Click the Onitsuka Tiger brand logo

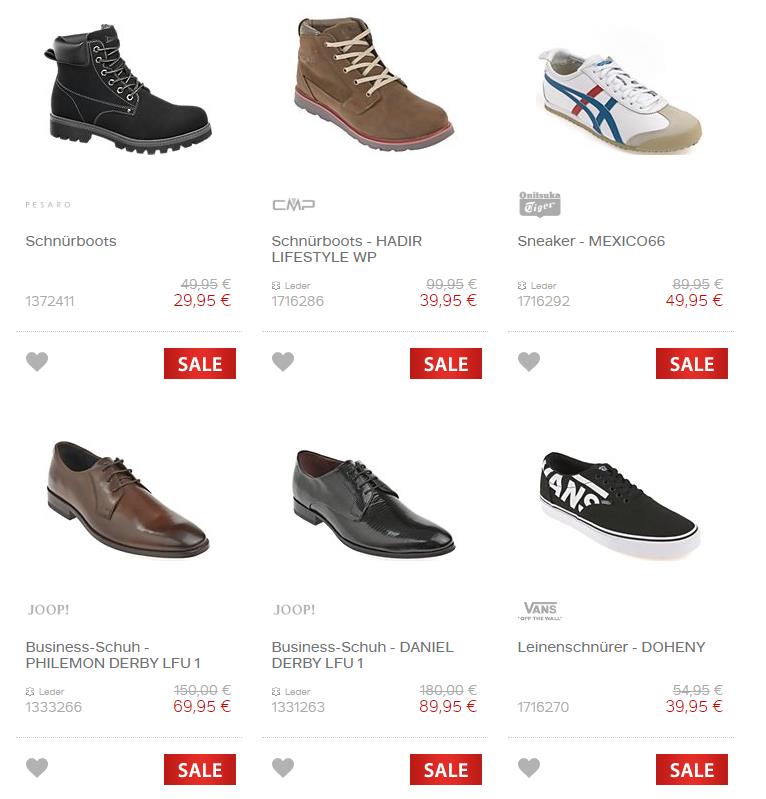click(539, 204)
